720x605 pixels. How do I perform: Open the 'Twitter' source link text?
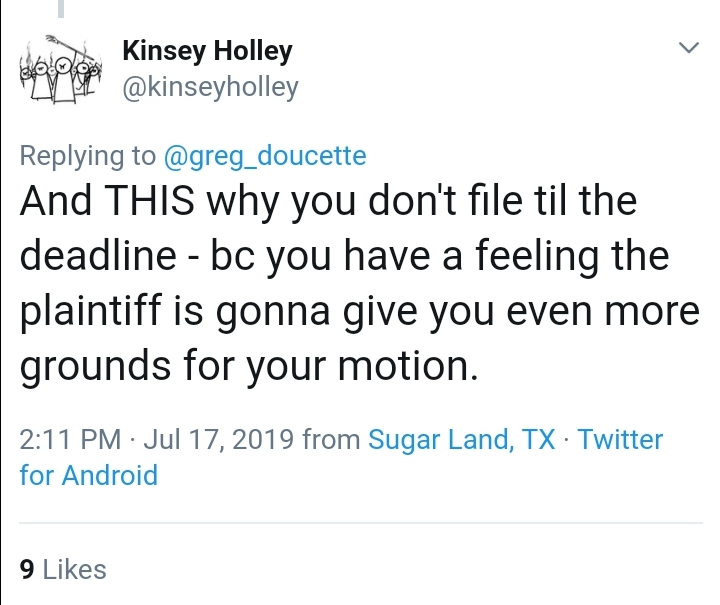click(620, 439)
